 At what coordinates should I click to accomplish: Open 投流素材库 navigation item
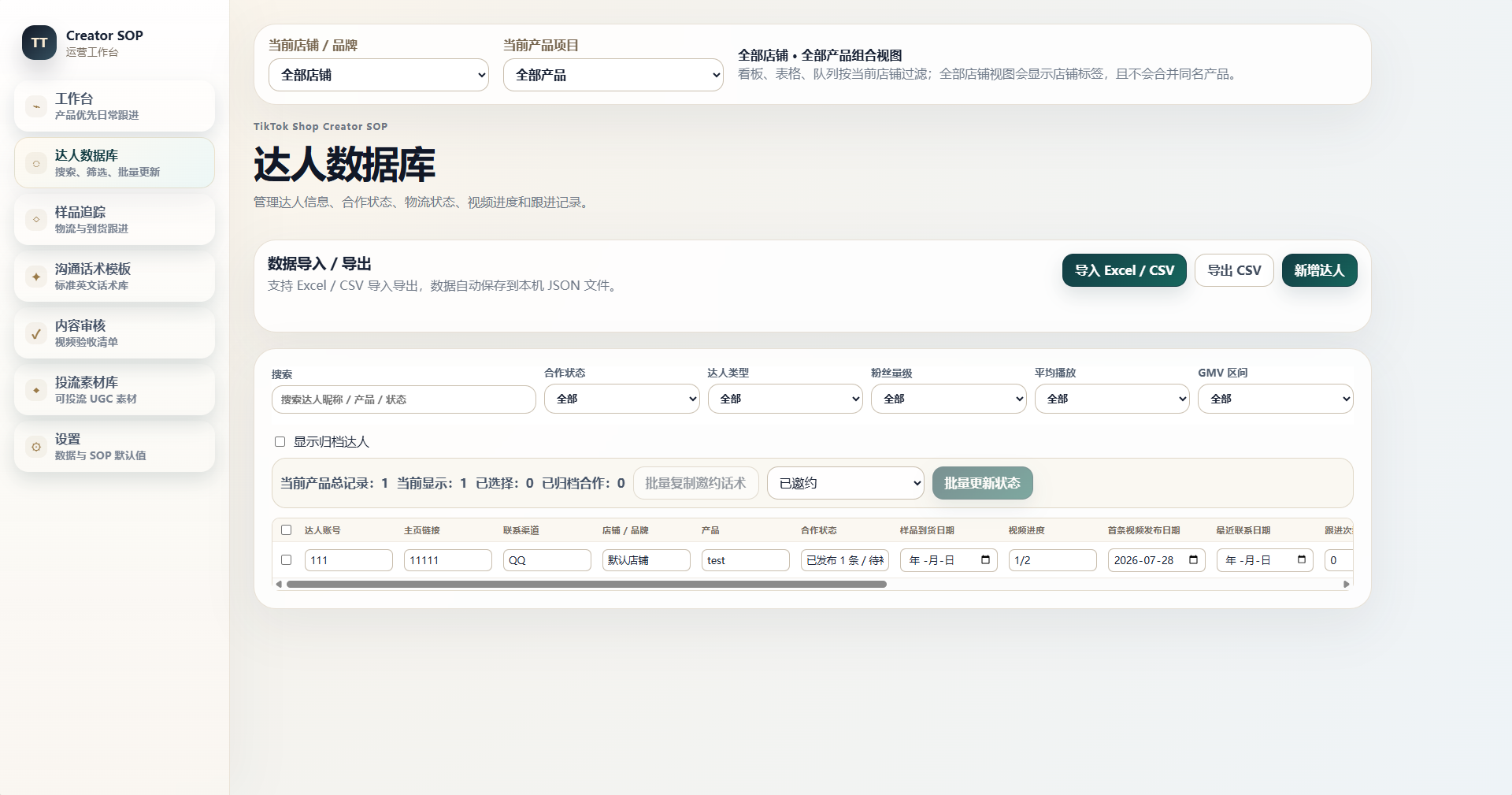click(x=114, y=390)
